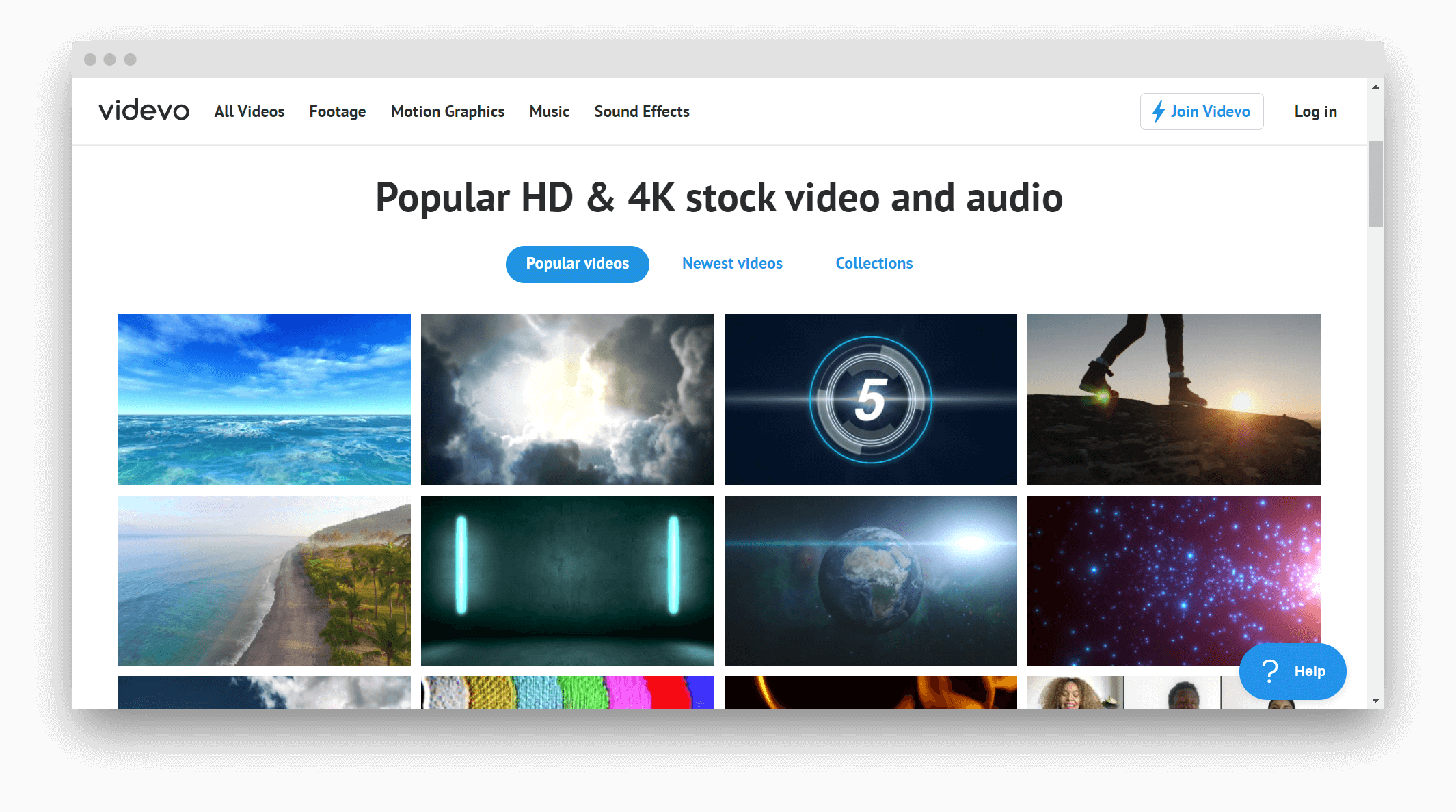Open the Music section
This screenshot has width=1456, height=812.
click(549, 111)
